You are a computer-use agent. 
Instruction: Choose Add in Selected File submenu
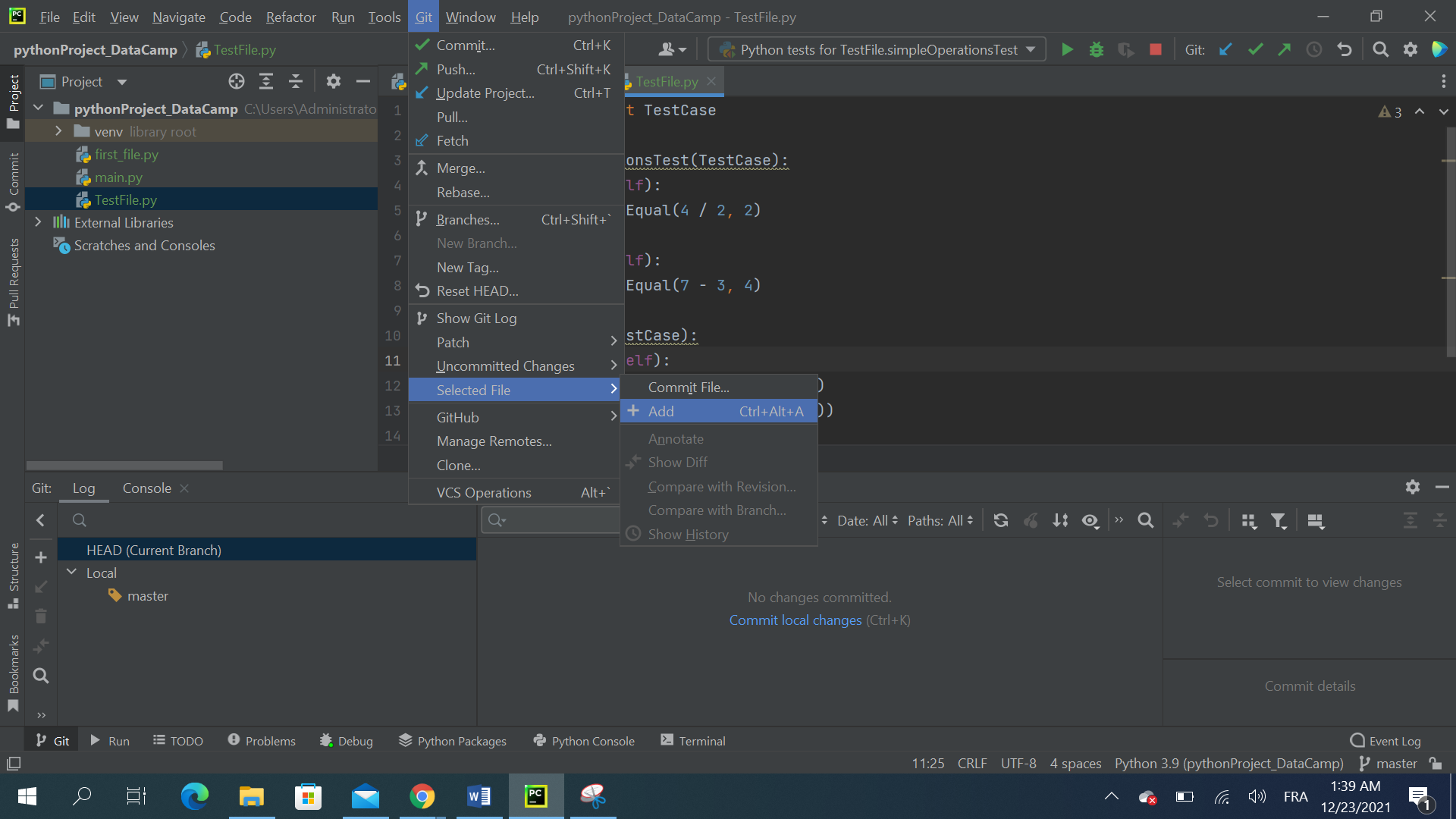719,411
